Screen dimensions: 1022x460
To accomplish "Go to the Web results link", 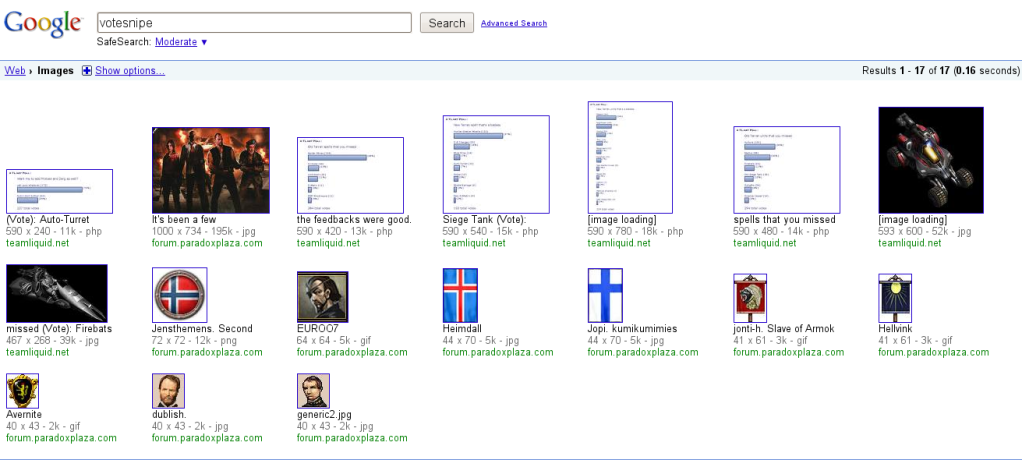I will (x=15, y=71).
